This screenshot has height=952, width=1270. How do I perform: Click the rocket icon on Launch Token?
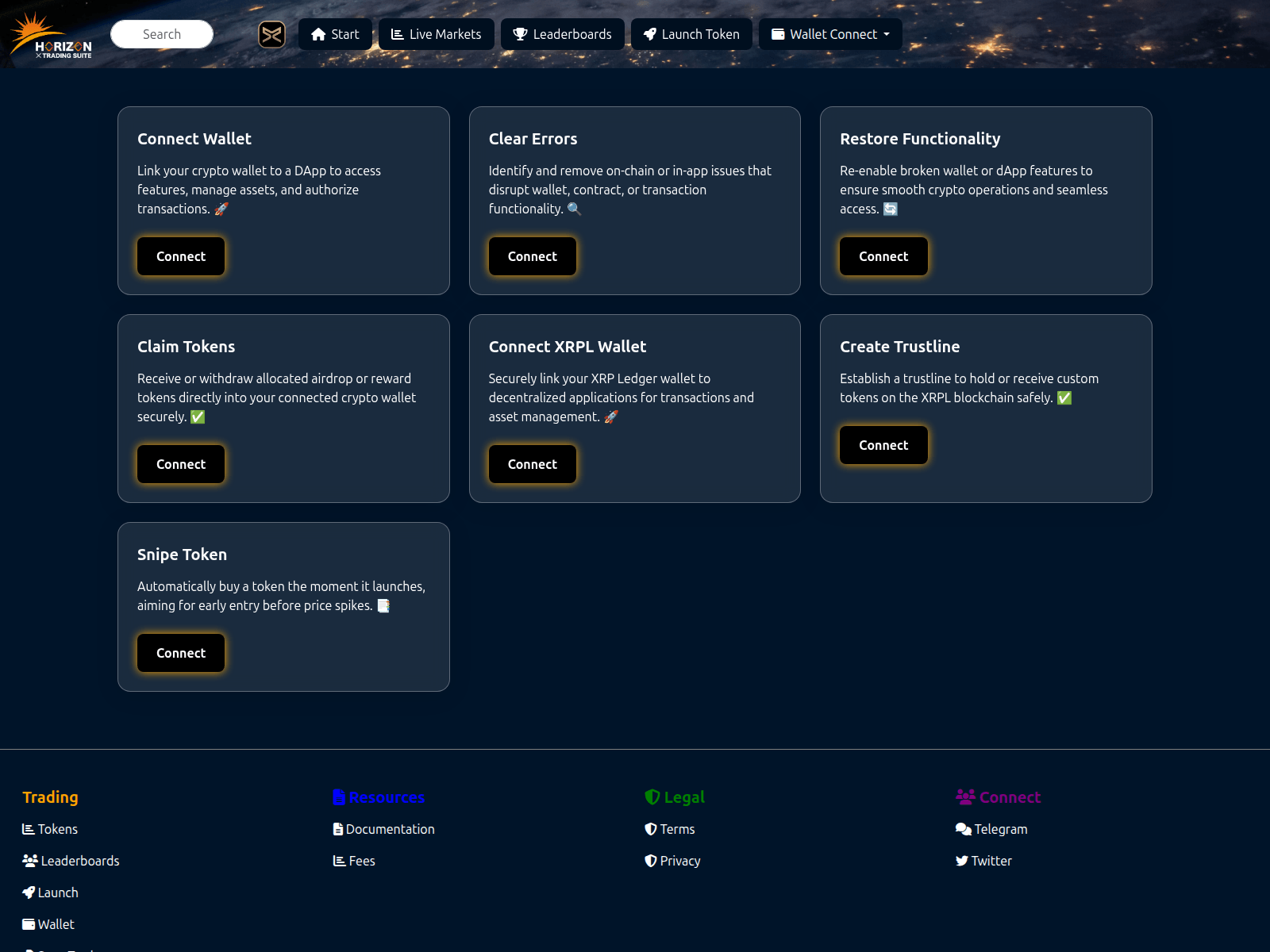650,34
